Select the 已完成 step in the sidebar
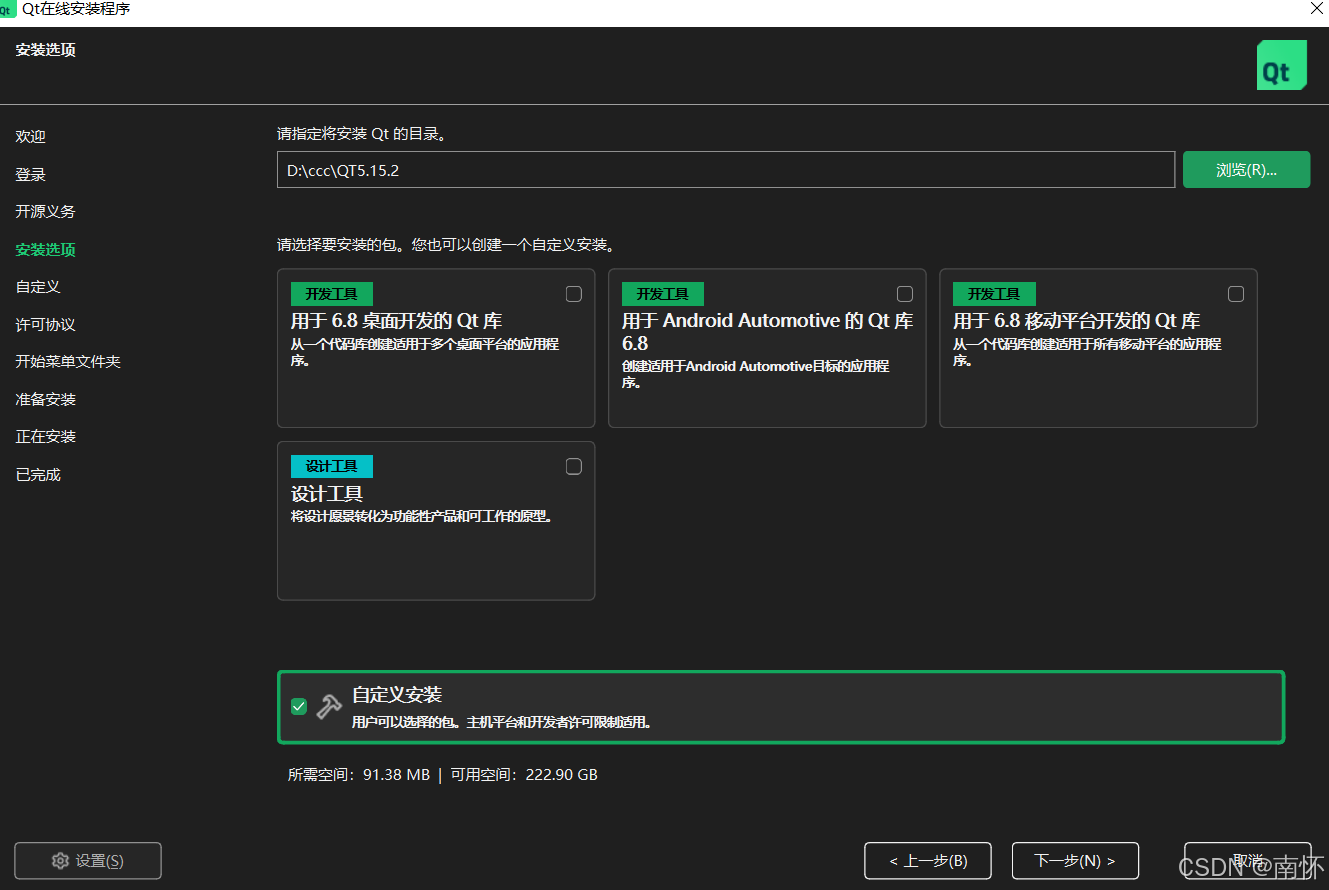This screenshot has width=1329, height=890. coord(38,475)
